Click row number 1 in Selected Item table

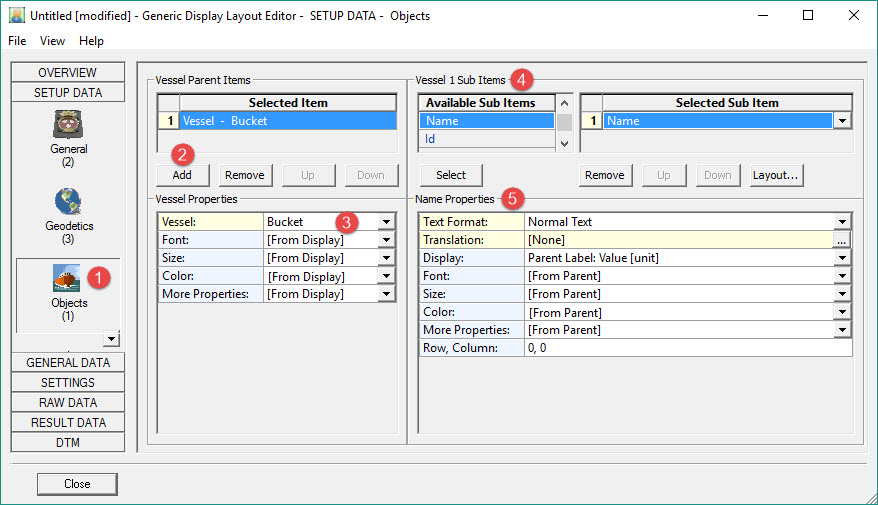tap(170, 120)
